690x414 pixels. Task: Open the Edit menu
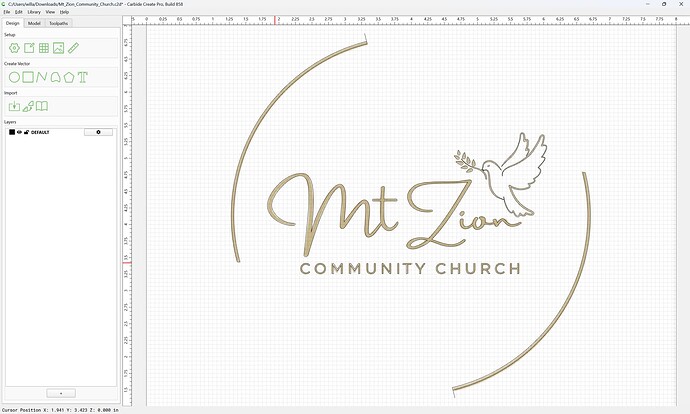[18, 12]
